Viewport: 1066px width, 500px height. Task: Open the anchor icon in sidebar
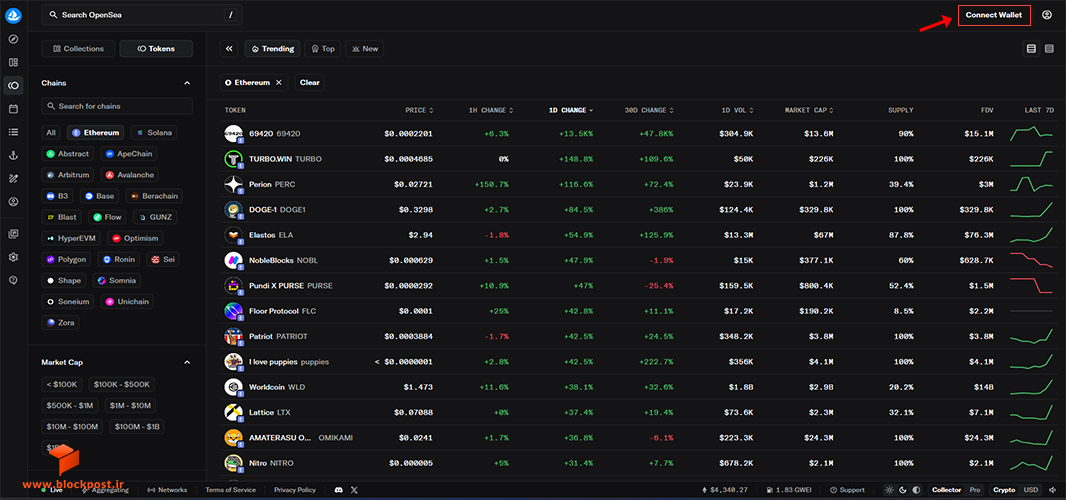tap(13, 155)
